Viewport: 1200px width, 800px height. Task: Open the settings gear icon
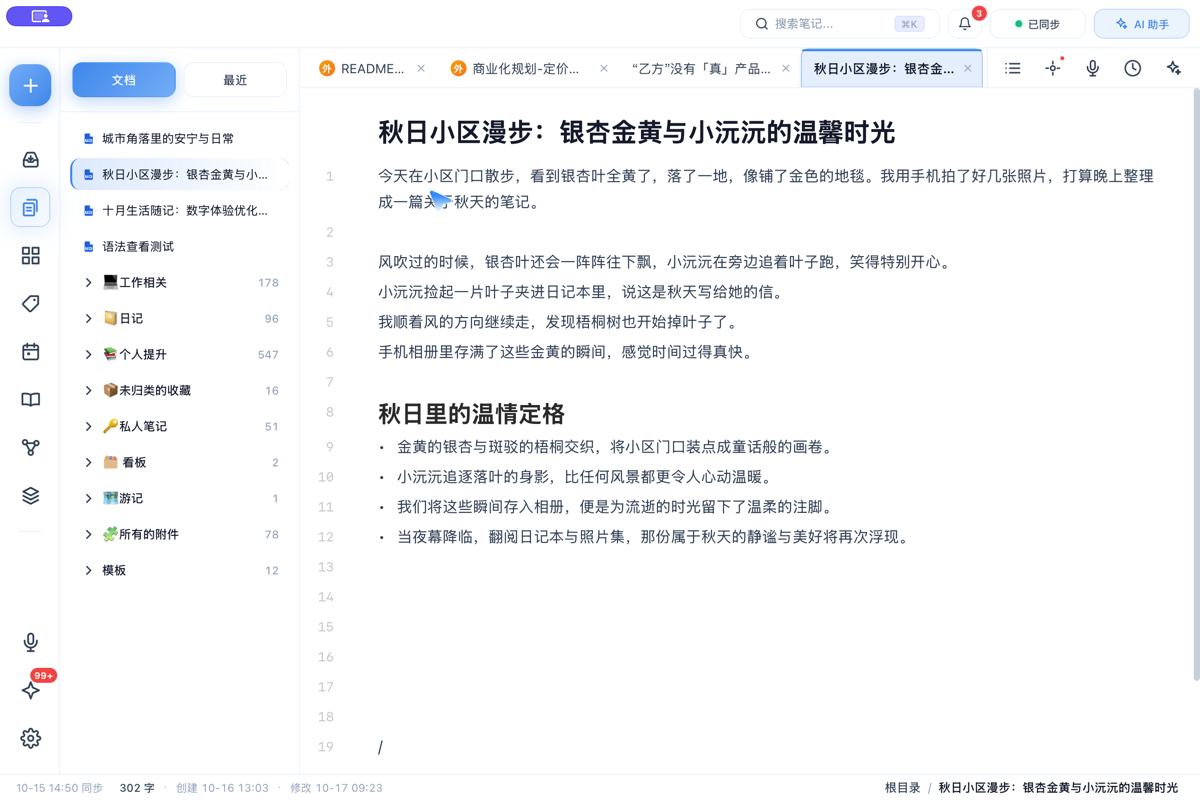click(30, 738)
